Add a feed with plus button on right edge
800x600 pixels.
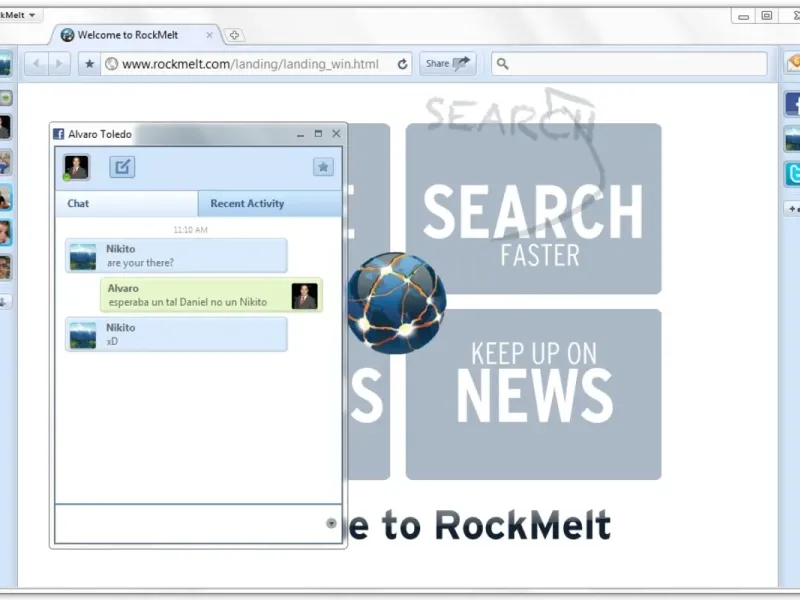click(x=792, y=209)
